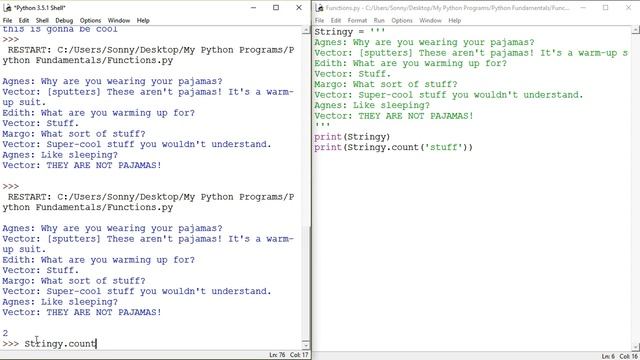The image size is (640, 360).
Task: Click 'Vector: Stuff.' line in editor
Action: pyautogui.click(x=352, y=74)
